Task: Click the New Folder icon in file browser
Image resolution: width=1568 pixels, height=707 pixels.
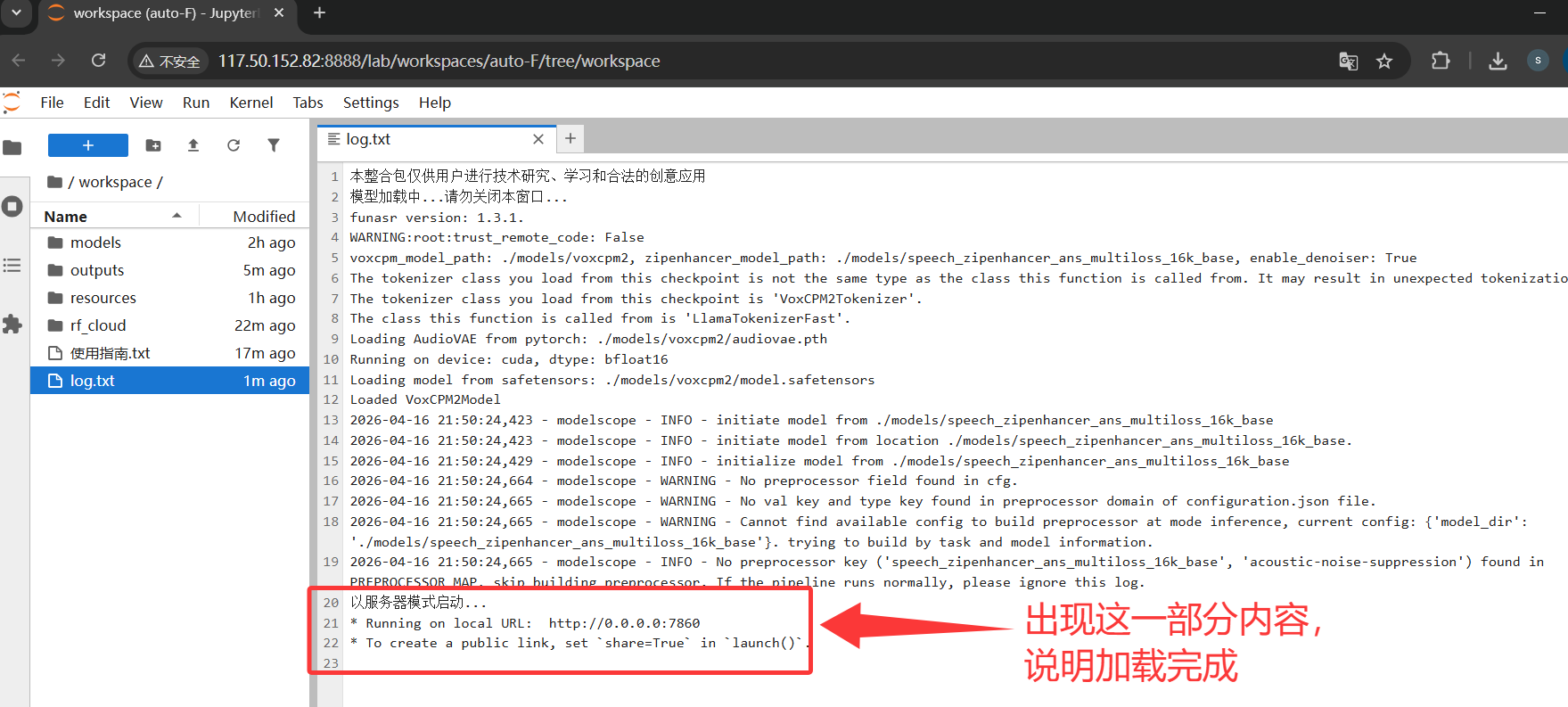Action: tap(153, 145)
